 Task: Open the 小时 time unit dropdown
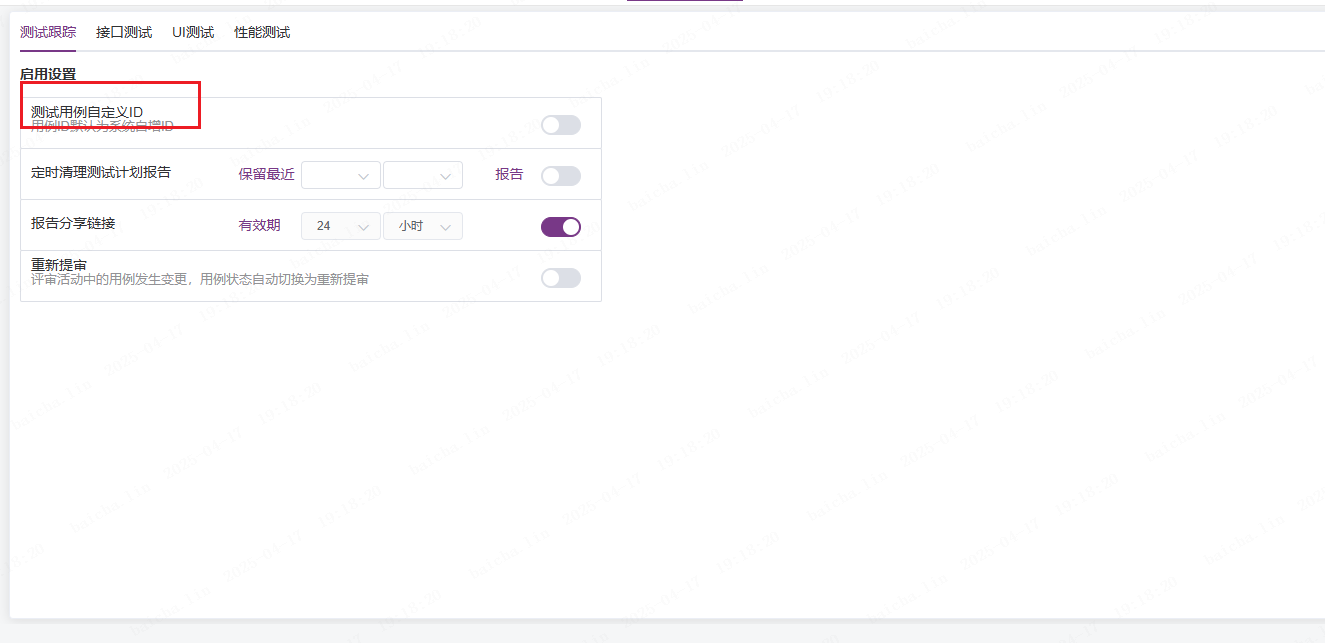click(423, 226)
